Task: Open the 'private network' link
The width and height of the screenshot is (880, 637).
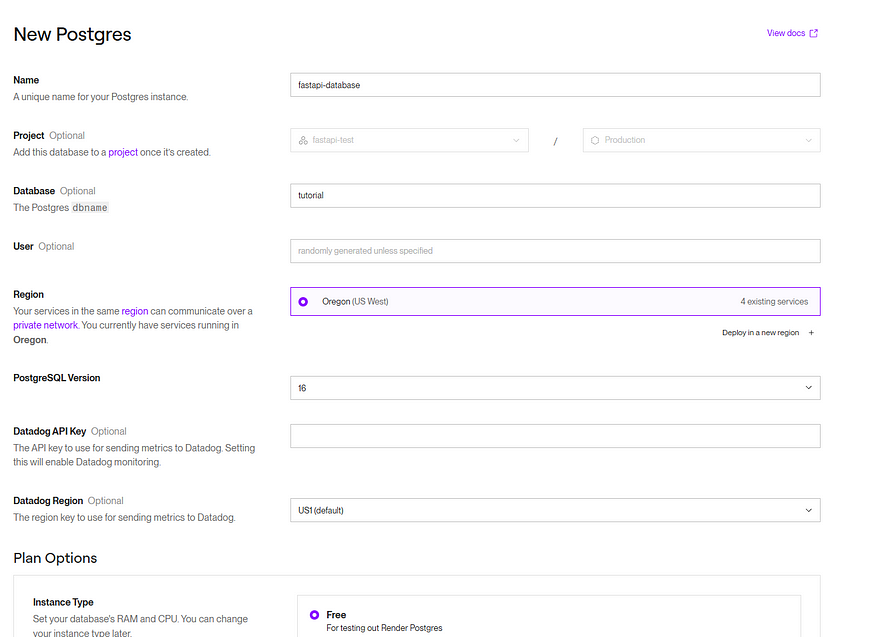Action: coord(45,325)
